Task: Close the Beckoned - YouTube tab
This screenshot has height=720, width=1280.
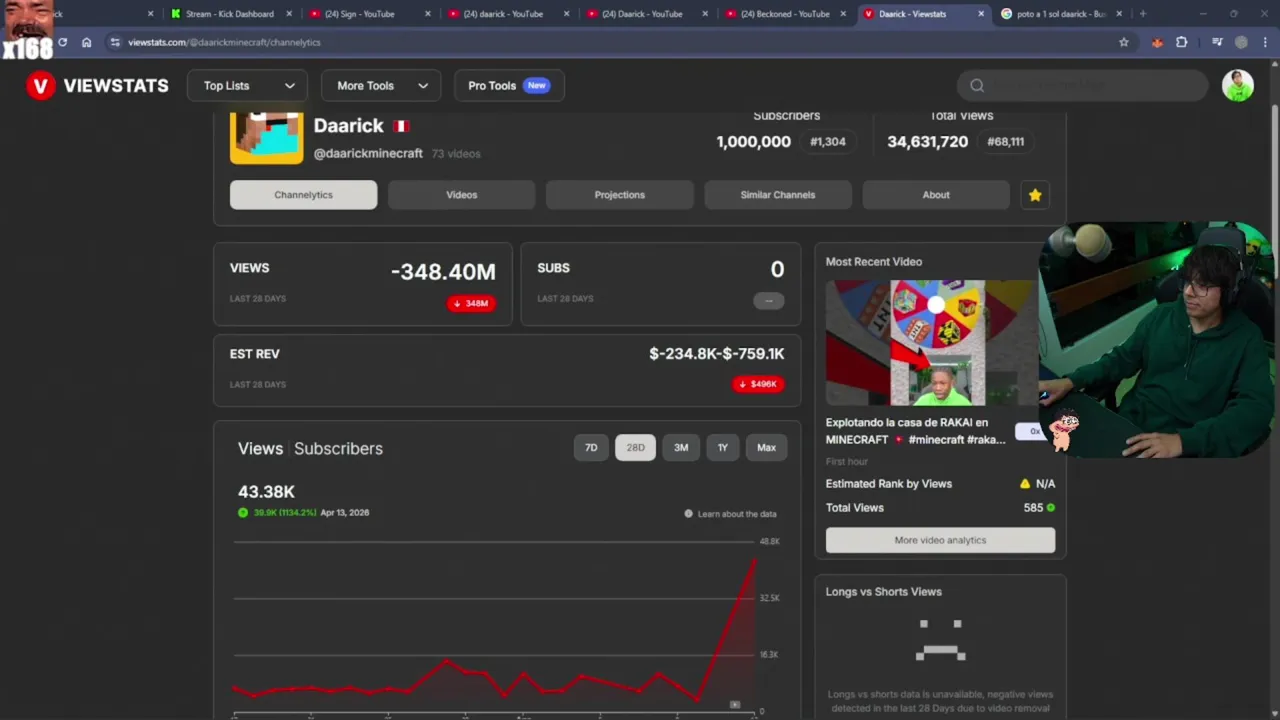Action: pos(842,14)
